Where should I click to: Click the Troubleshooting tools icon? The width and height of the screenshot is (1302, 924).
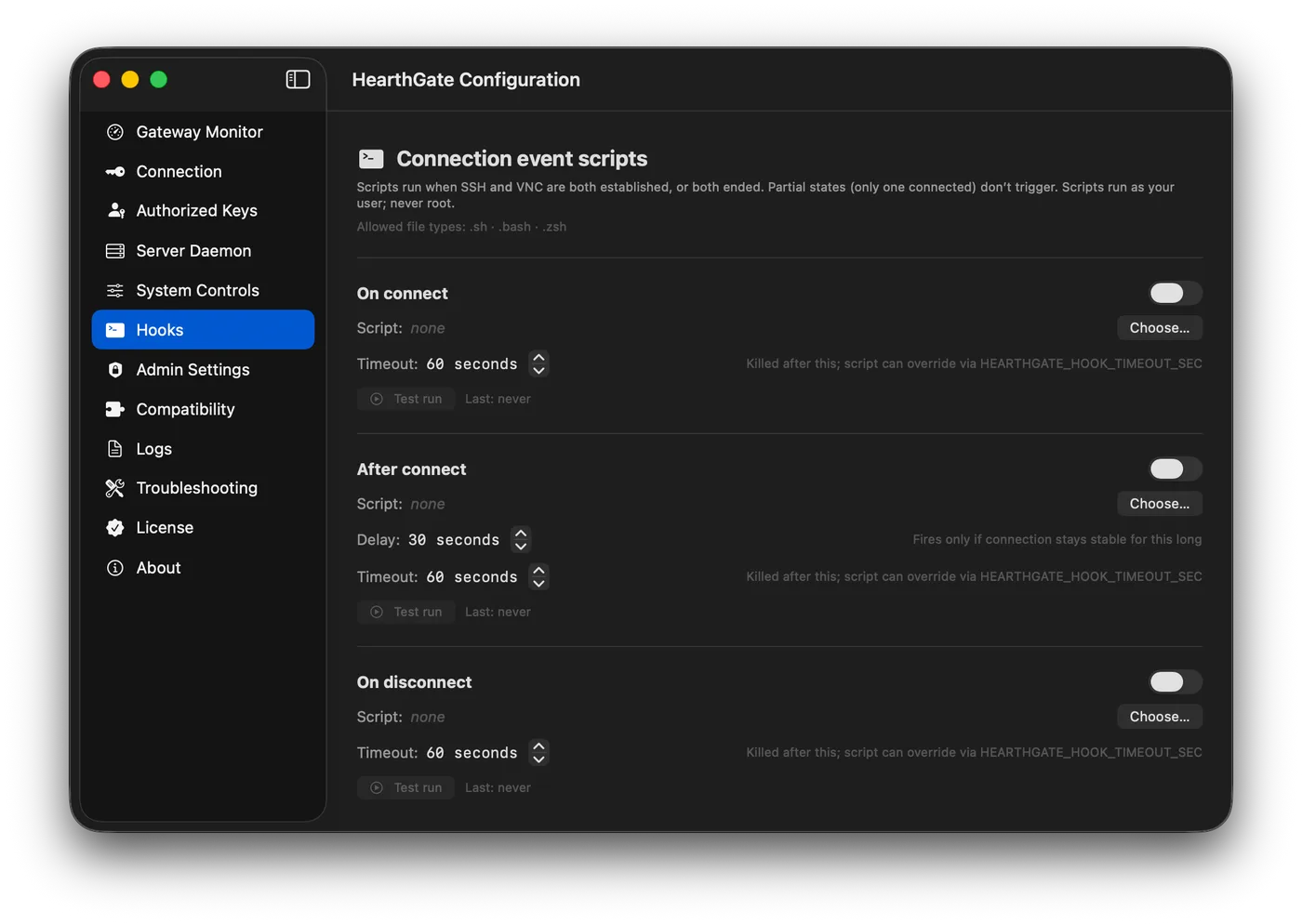[x=115, y=488]
